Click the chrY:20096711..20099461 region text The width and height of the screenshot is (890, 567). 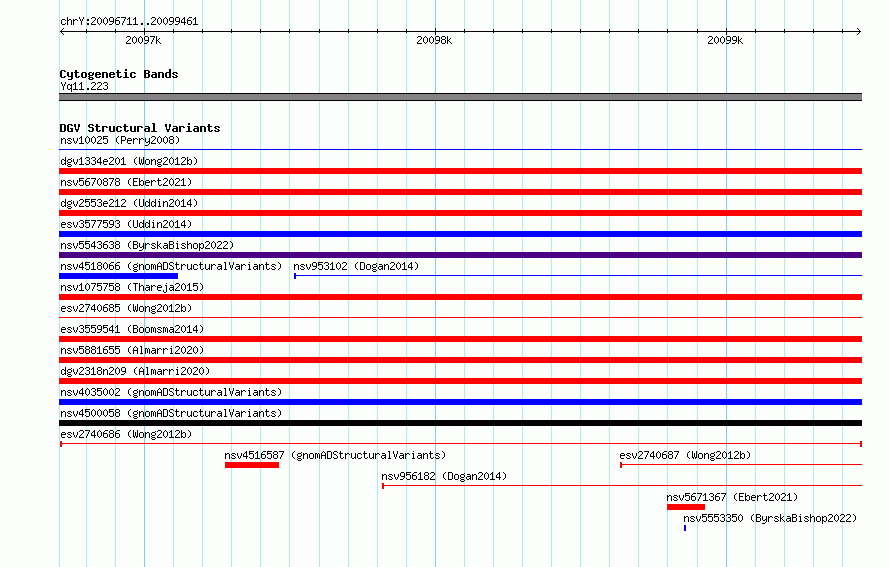(x=129, y=22)
